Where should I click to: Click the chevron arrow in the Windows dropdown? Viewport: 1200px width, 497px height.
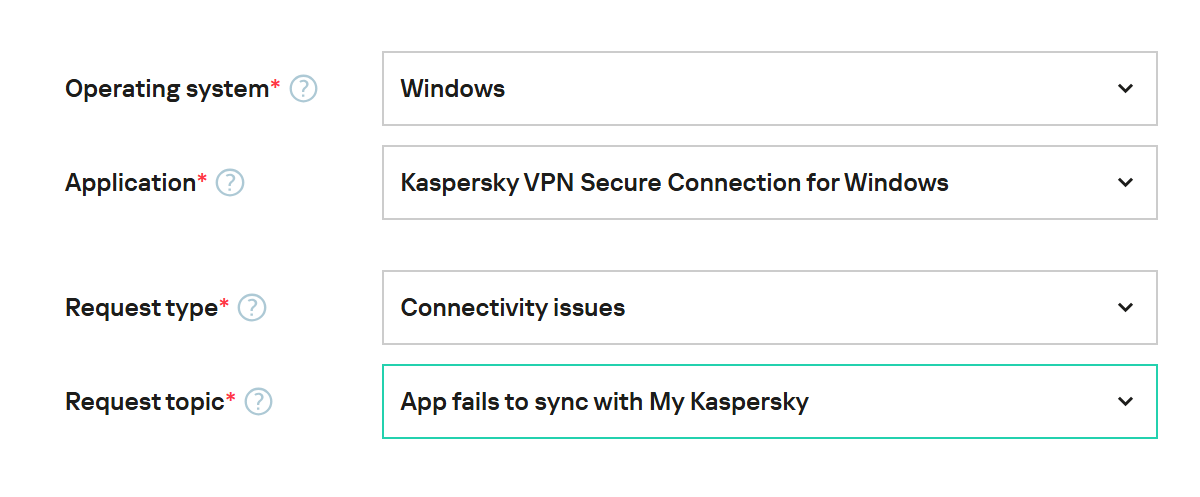point(1126,89)
